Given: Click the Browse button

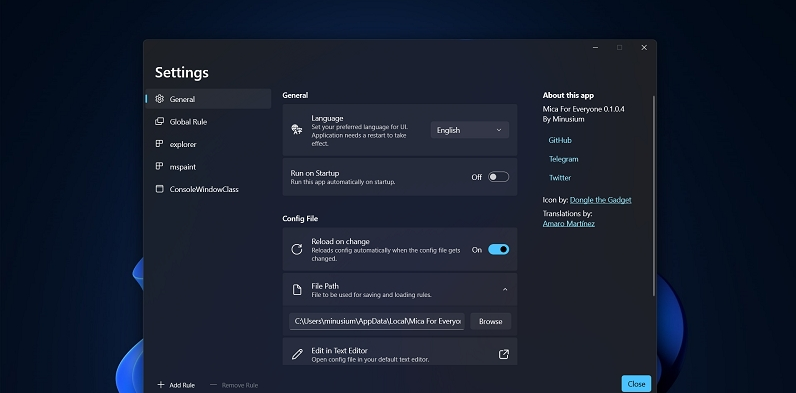Looking at the screenshot, I should click(x=490, y=321).
